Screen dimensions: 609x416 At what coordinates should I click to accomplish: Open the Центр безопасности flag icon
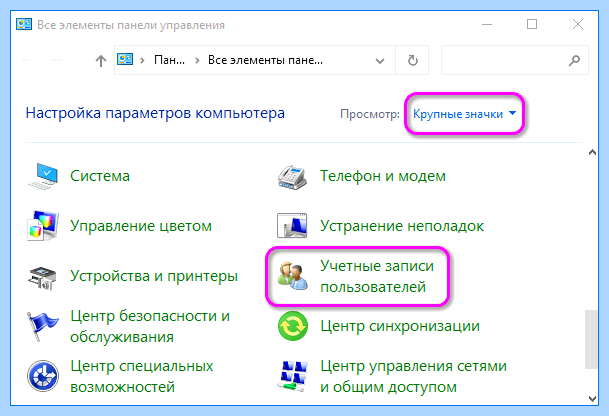point(43,326)
